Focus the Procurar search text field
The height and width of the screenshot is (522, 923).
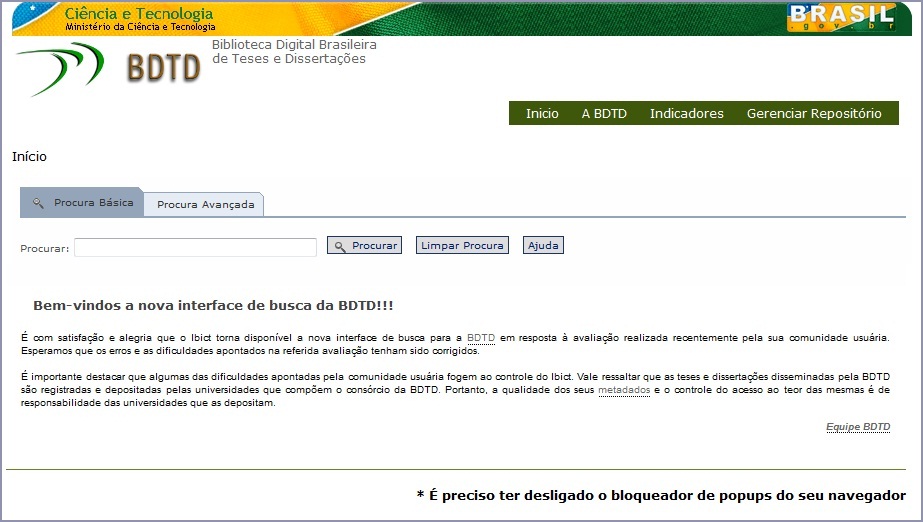195,247
